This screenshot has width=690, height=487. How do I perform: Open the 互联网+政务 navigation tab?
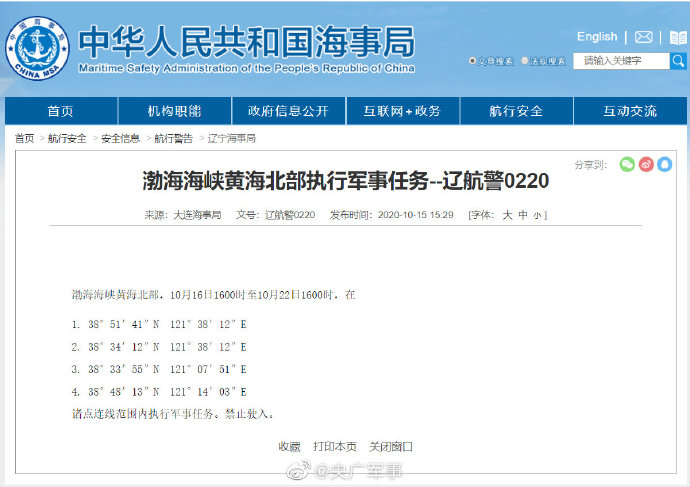(x=402, y=111)
